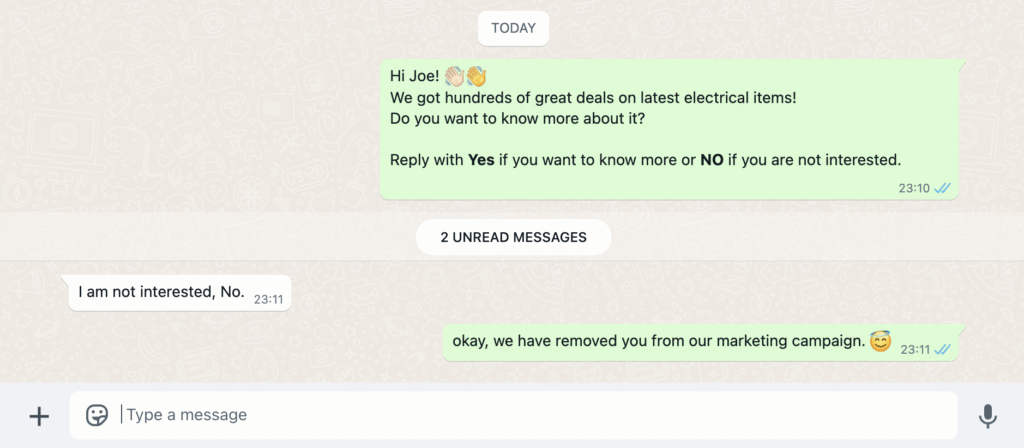Click the 23:10 timestamp on the first message
1024x448 pixels.
914,188
